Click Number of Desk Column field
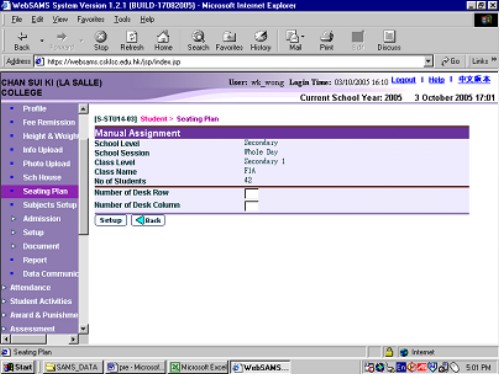 (251, 206)
